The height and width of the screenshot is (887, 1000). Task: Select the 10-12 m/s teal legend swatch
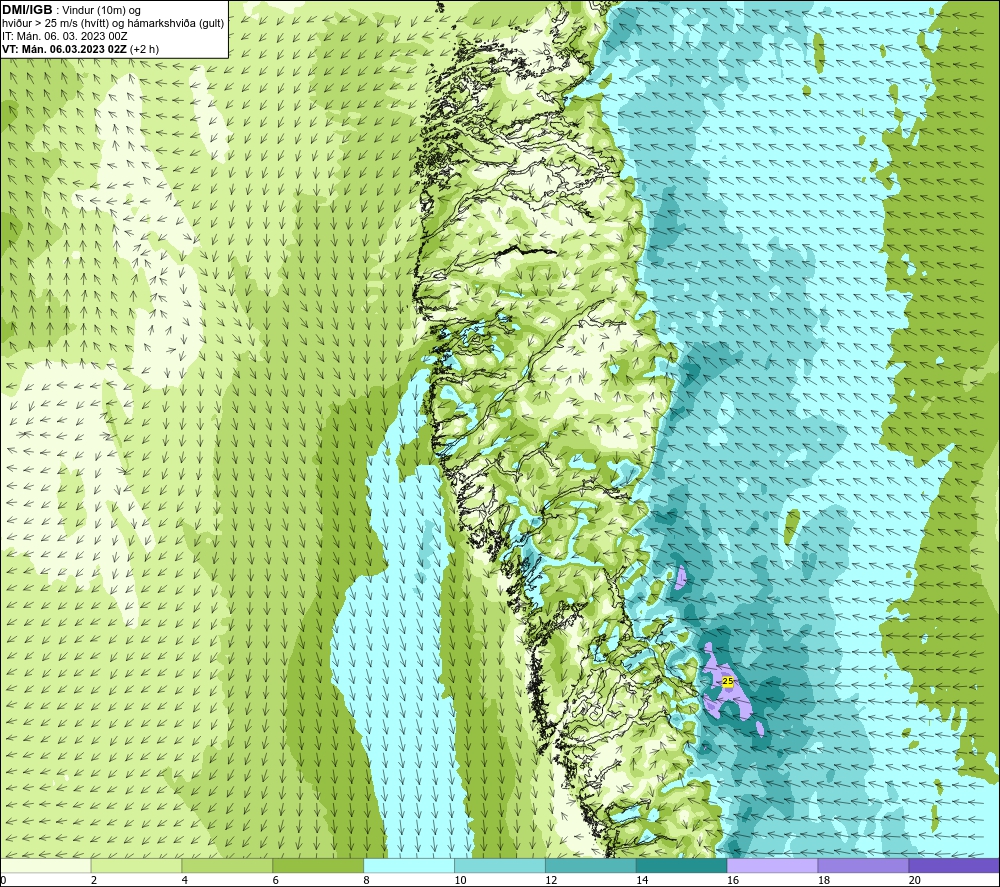(500, 865)
